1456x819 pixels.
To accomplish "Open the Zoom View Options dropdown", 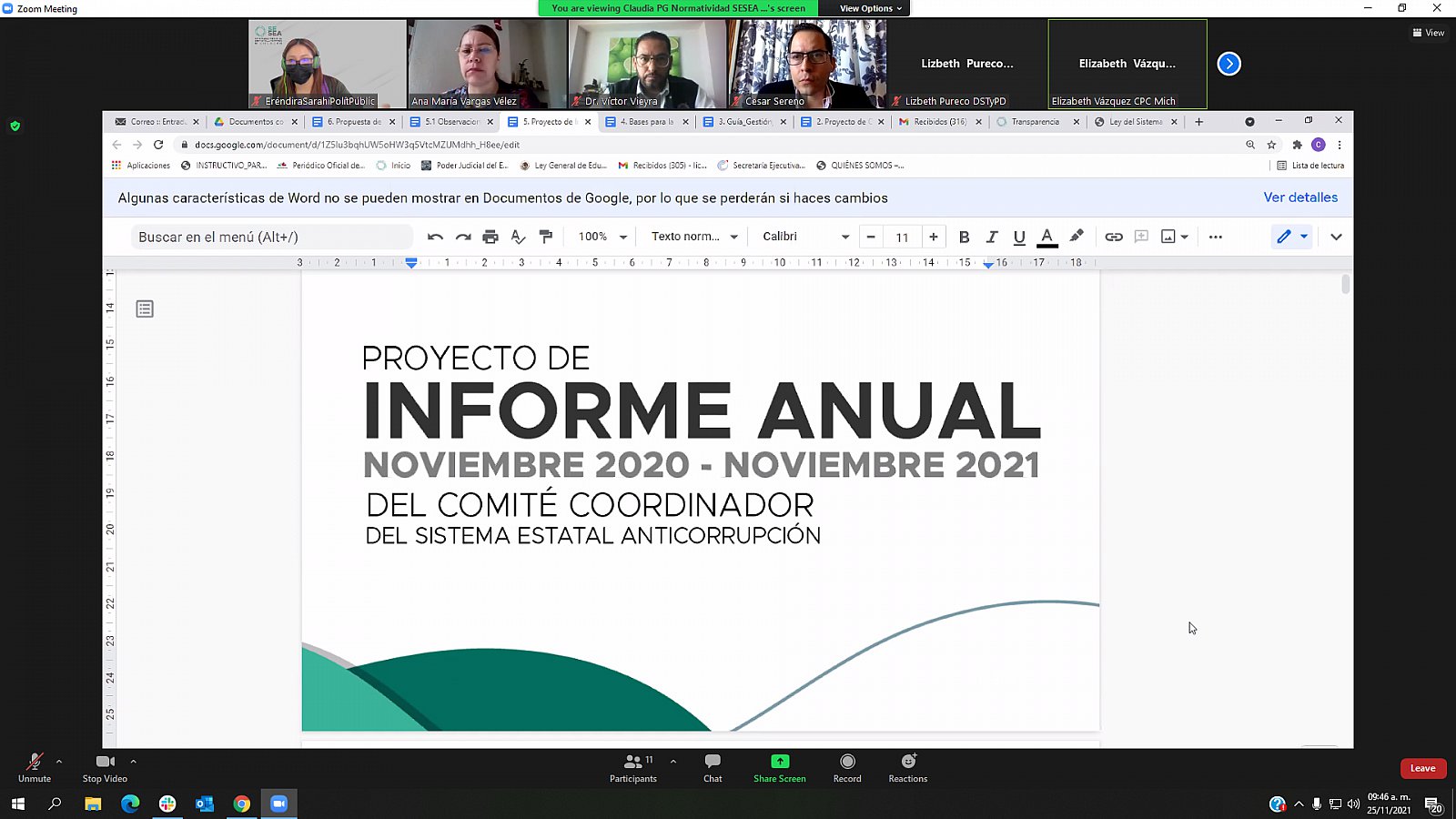I will (870, 8).
